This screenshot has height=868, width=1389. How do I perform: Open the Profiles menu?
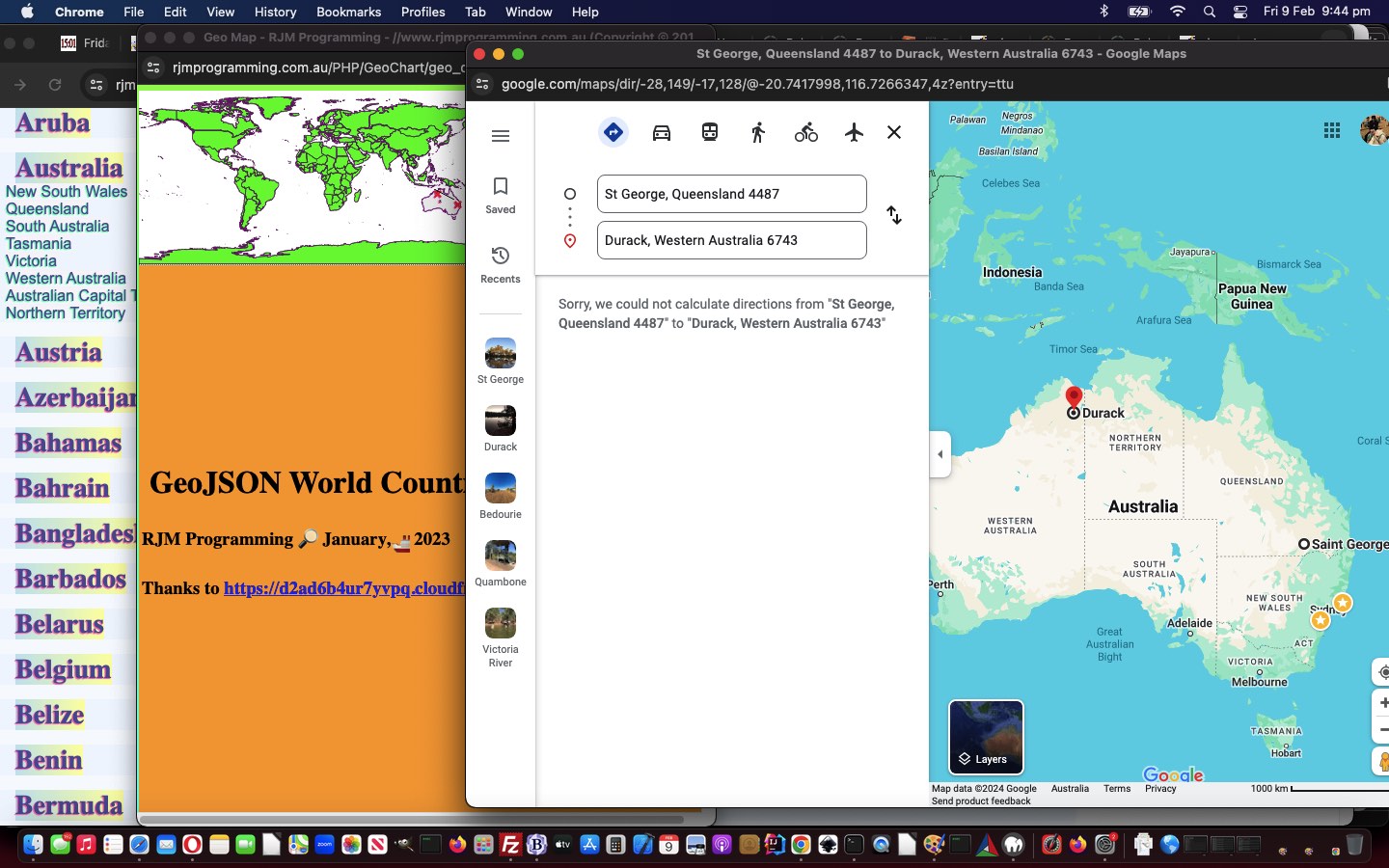[423, 12]
